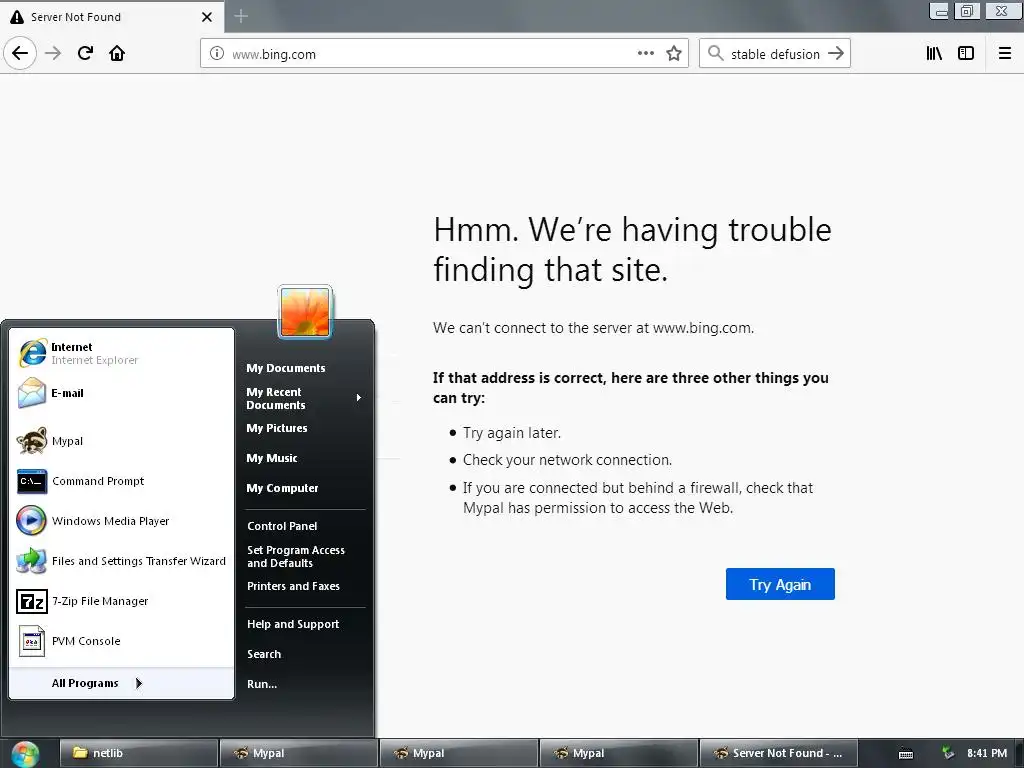This screenshot has width=1024, height=768.
Task: Open the hamburger application menu
Action: (x=1005, y=54)
